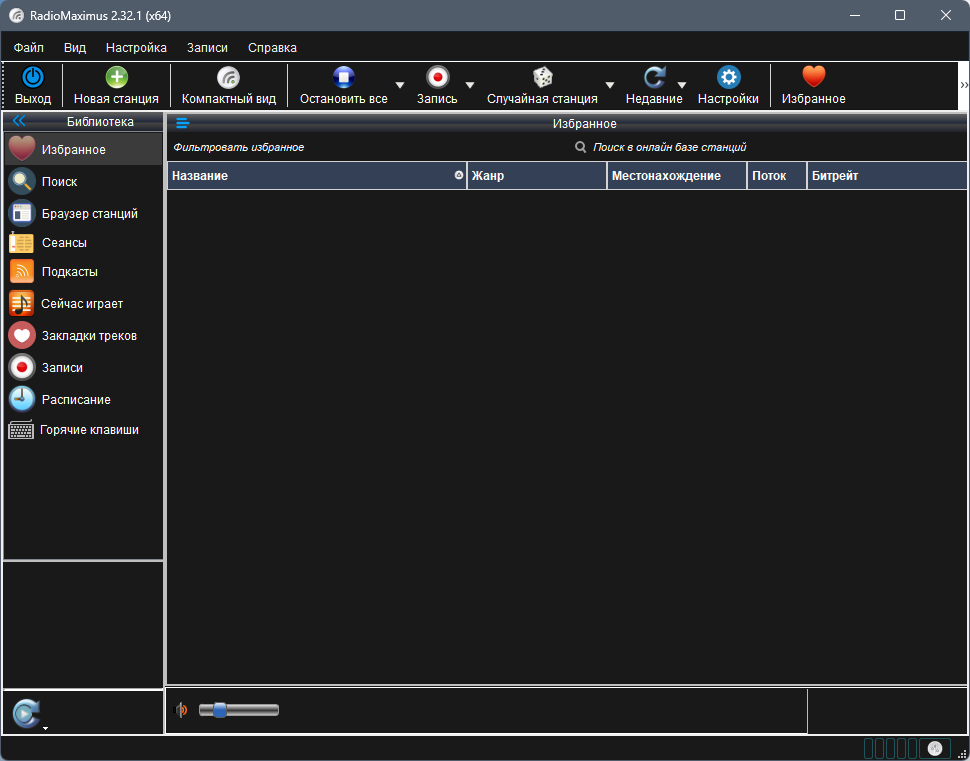Open the Поиск search panel icon
Screen dimensions: 970x761
click(20, 181)
